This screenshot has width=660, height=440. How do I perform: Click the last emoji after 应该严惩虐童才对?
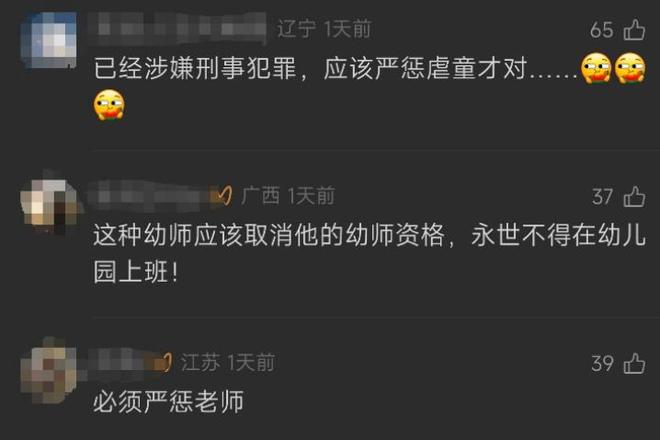(x=630, y=68)
